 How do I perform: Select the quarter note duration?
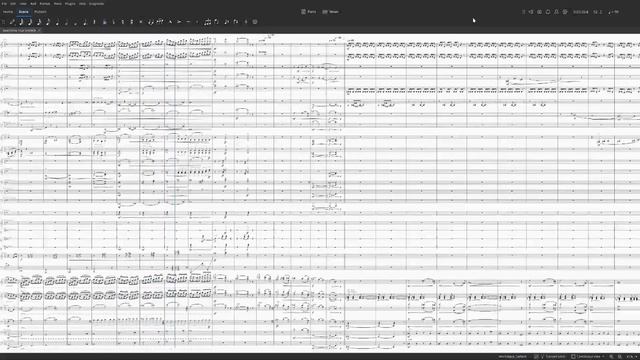click(57, 22)
